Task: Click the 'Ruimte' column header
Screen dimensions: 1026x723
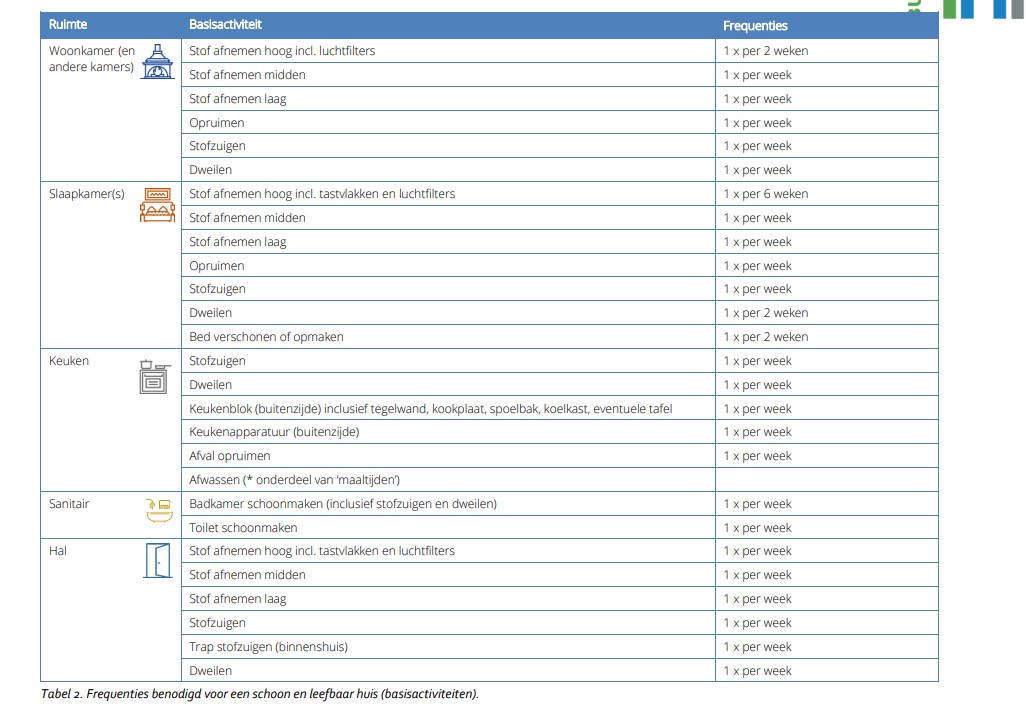Action: click(68, 25)
